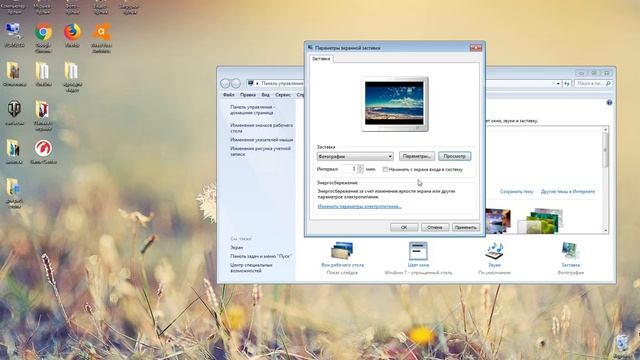Click refresh button beside the address bar
This screenshot has height=360, width=640.
pyautogui.click(x=567, y=83)
